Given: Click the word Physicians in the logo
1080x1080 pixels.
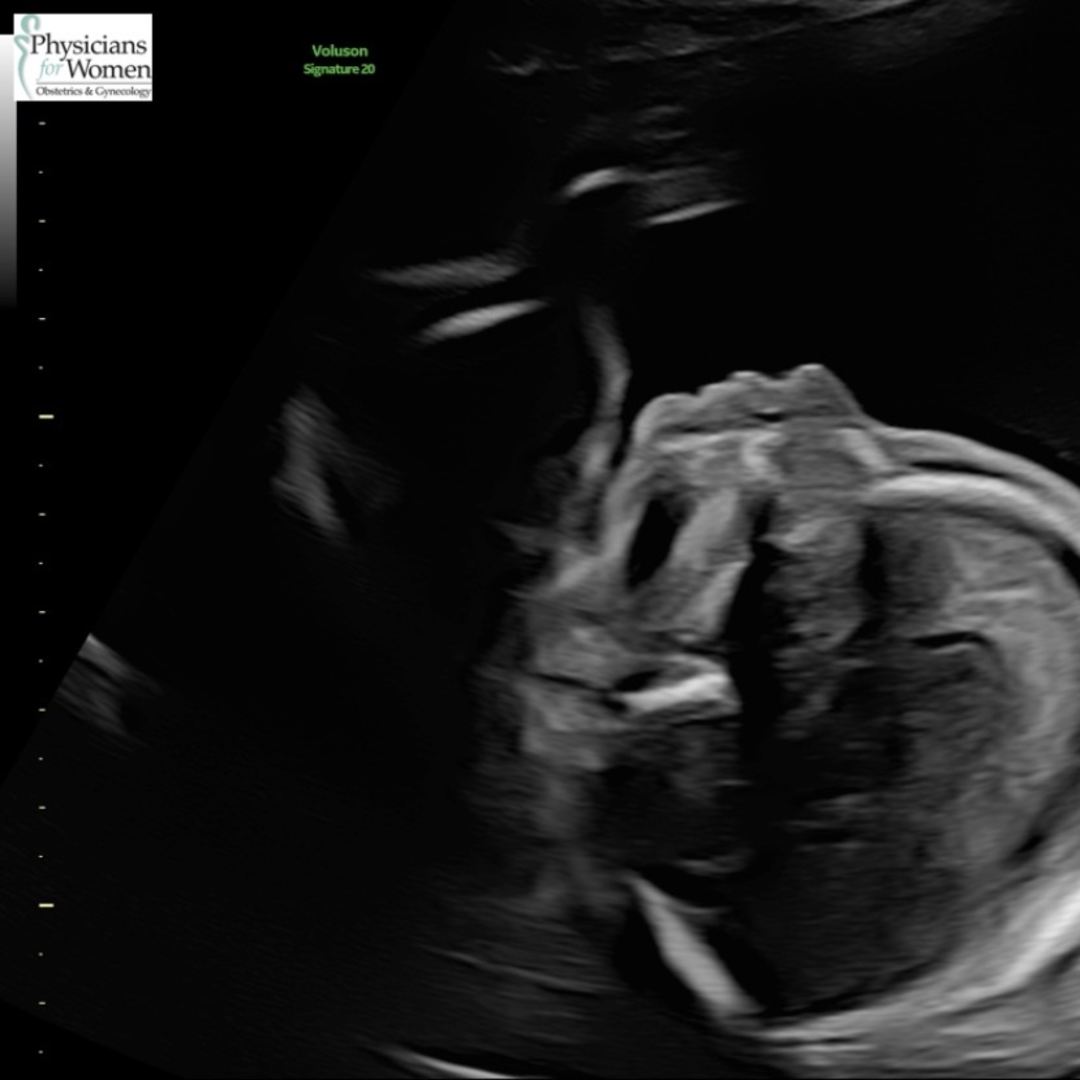Looking at the screenshot, I should (90, 45).
